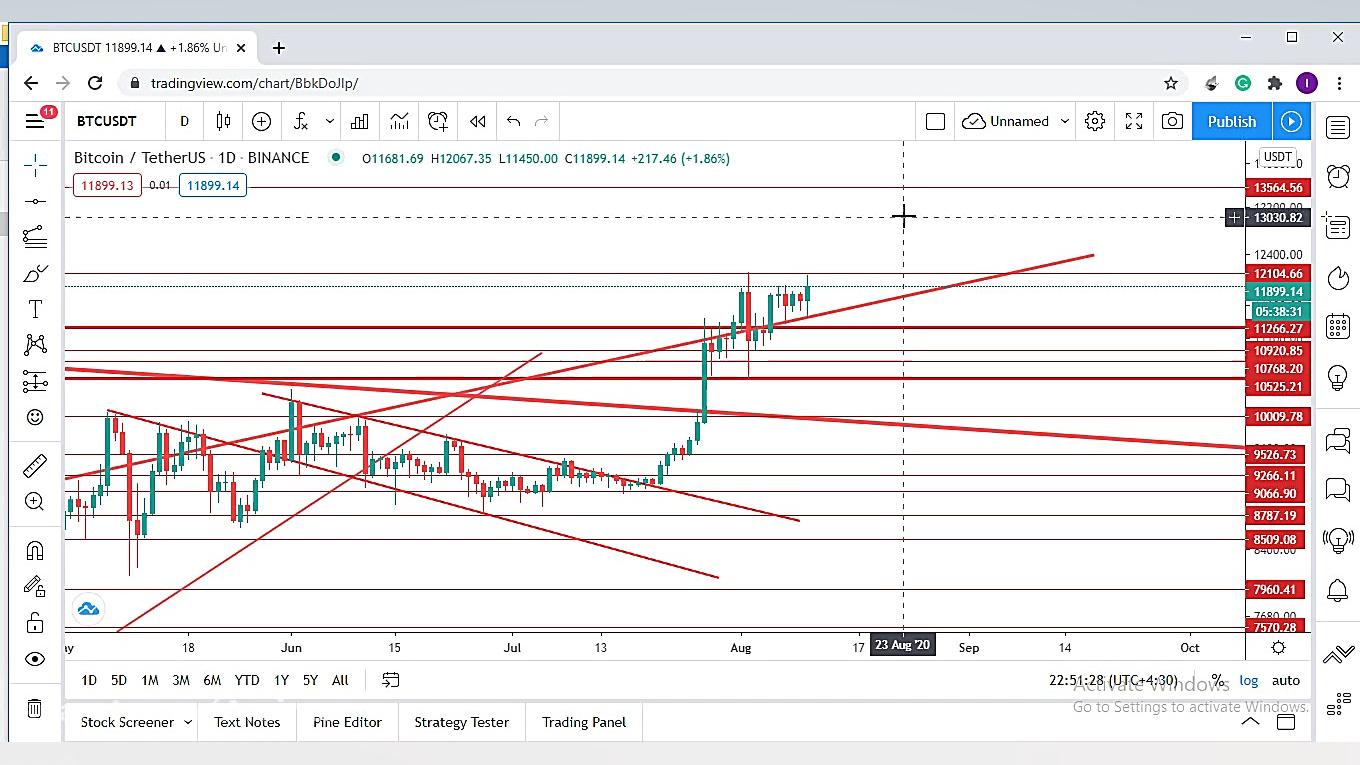
Task: Open the candle chart style selector
Action: tap(223, 121)
